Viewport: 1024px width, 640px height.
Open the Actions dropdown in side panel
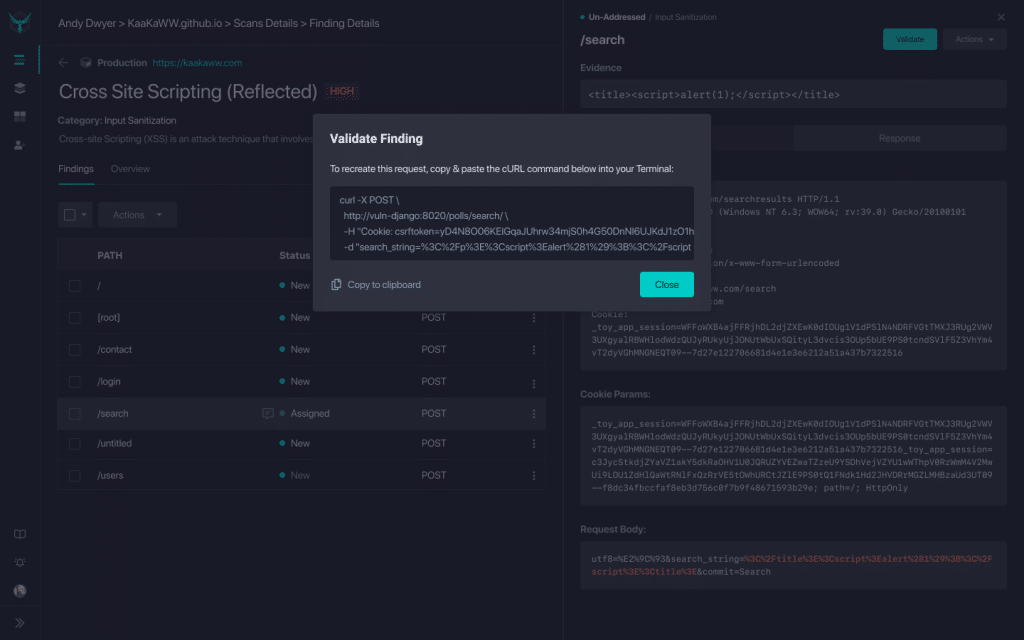pyautogui.click(x=974, y=39)
